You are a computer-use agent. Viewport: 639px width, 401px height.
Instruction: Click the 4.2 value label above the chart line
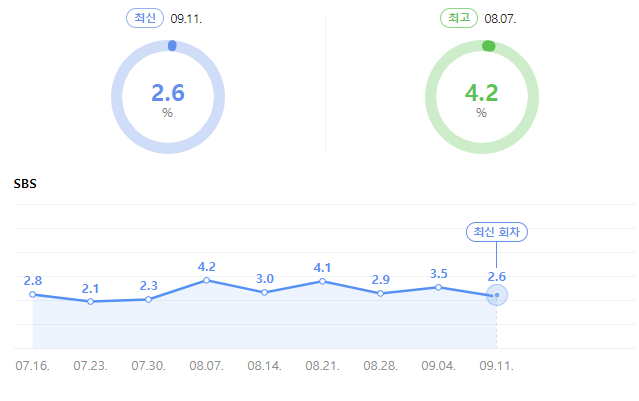pos(207,267)
